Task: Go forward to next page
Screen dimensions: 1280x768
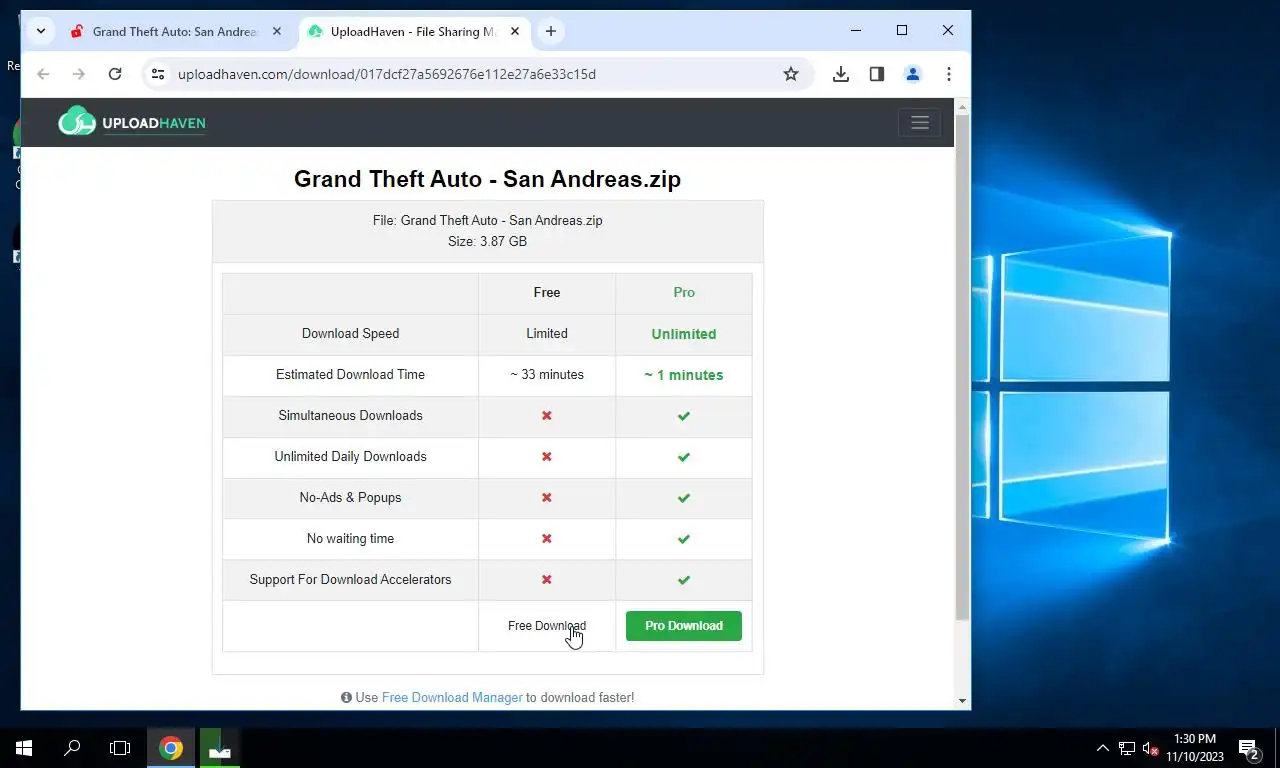Action: (x=79, y=74)
